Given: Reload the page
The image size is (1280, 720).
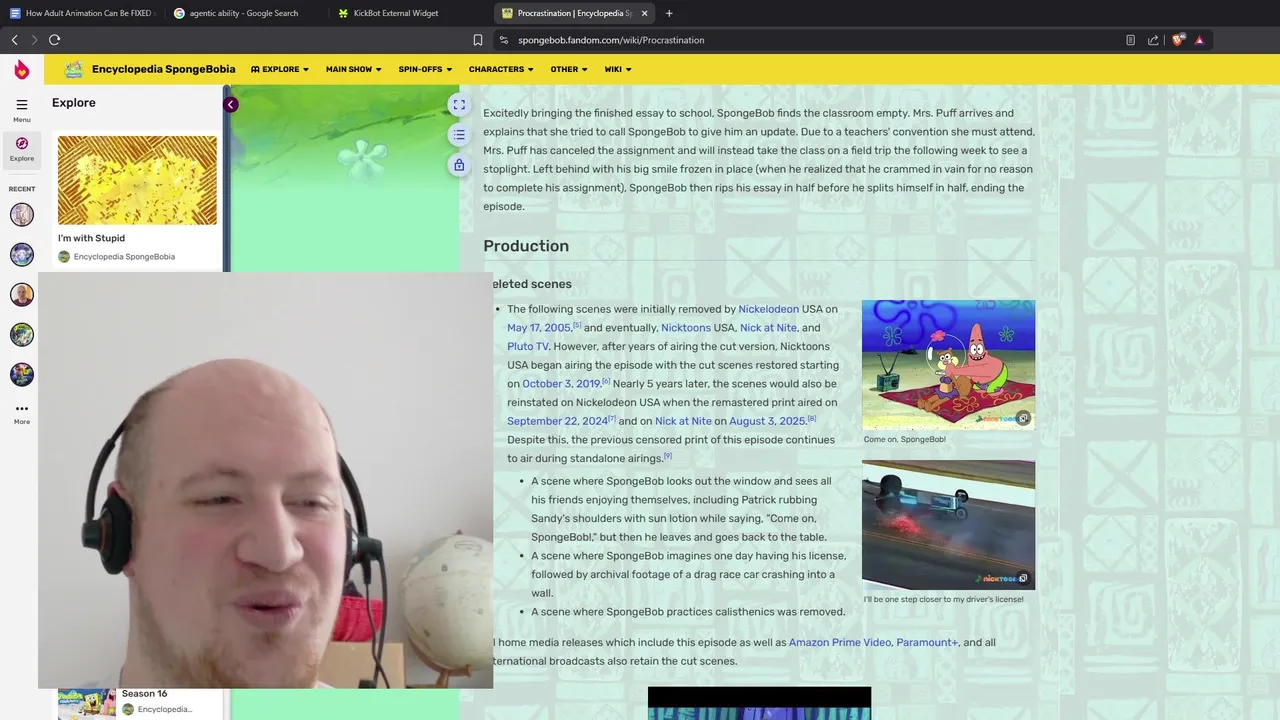Looking at the screenshot, I should pyautogui.click(x=55, y=40).
